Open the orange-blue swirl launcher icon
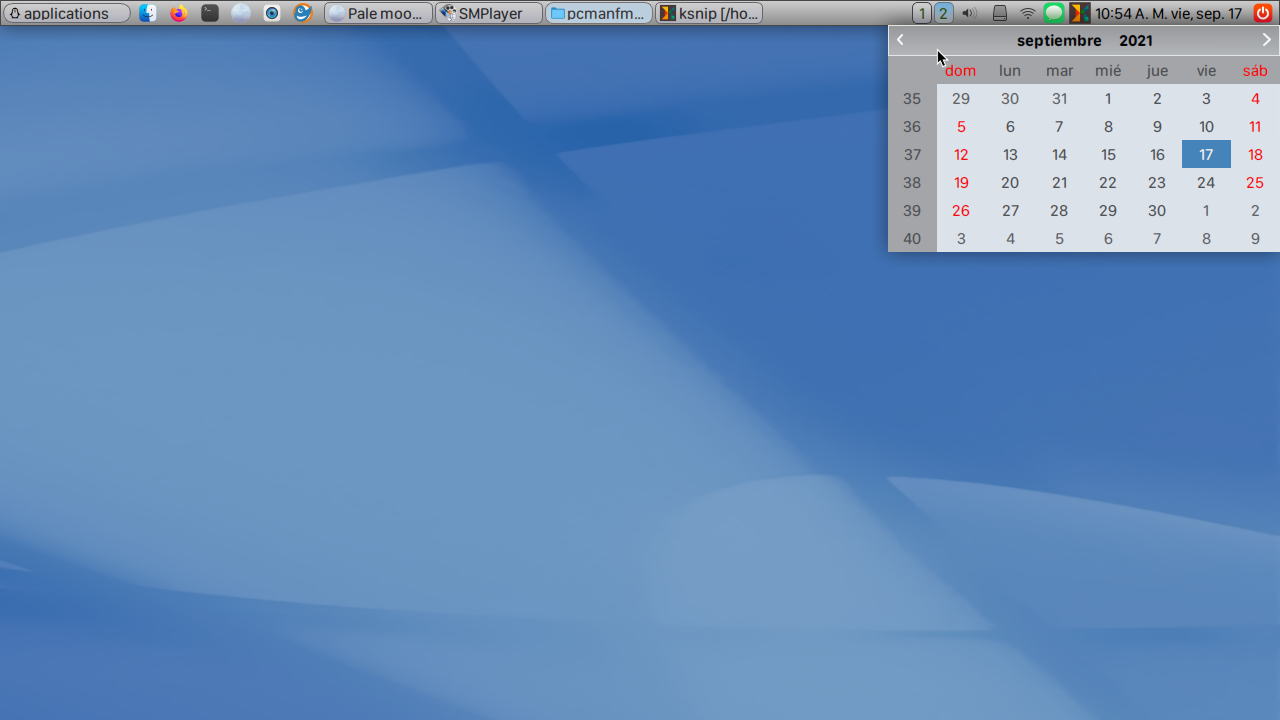 [x=303, y=13]
